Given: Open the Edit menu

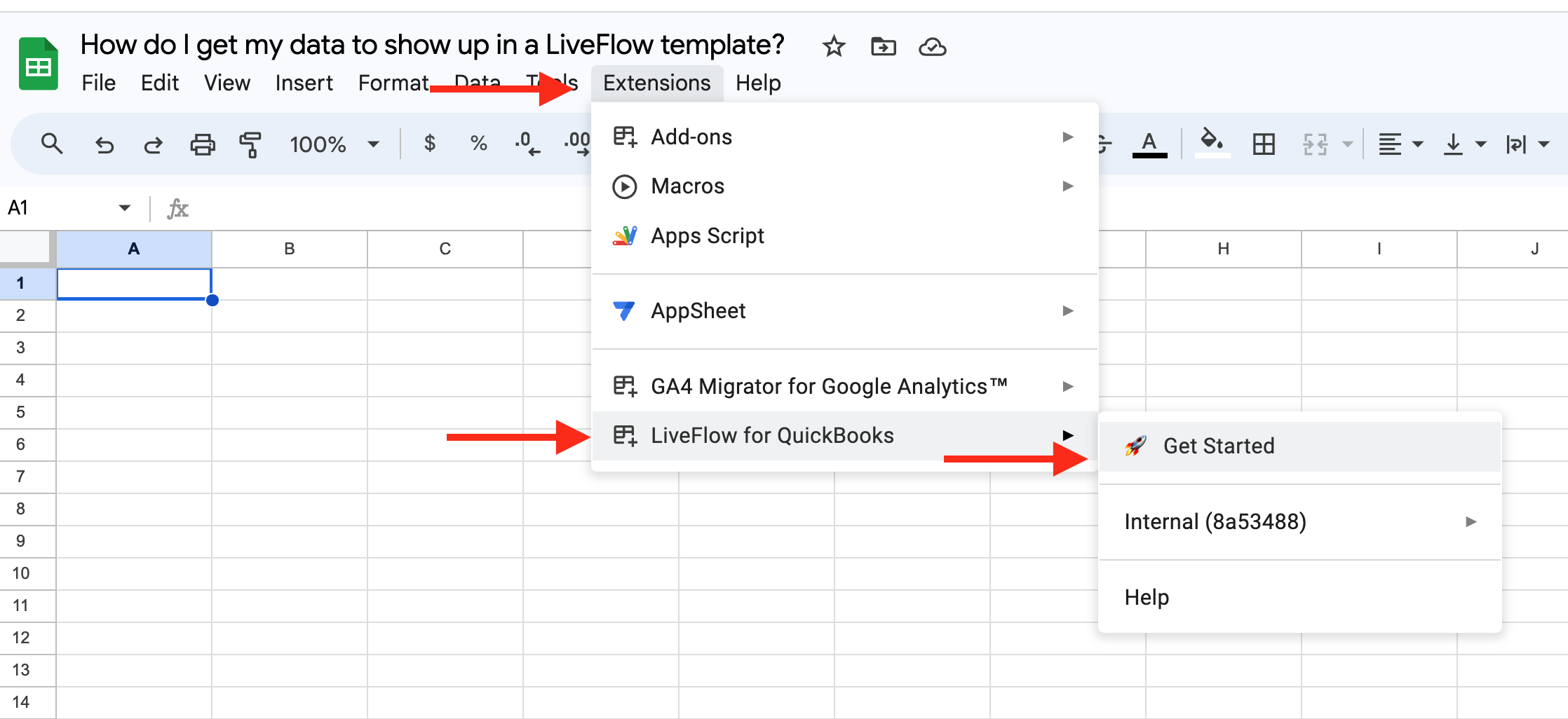Looking at the screenshot, I should pyautogui.click(x=160, y=83).
